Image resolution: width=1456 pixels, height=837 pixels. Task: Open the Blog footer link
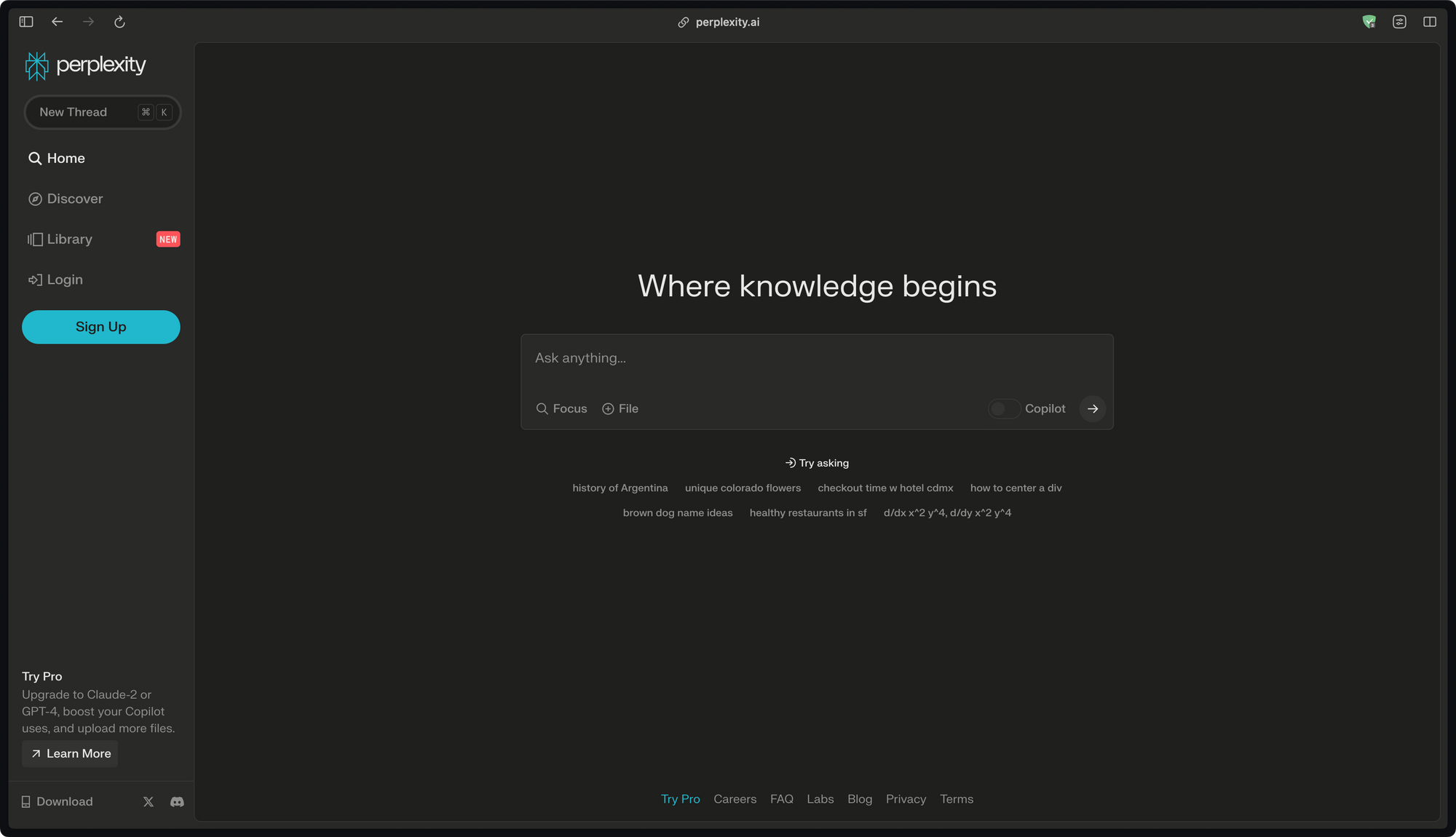pos(860,799)
